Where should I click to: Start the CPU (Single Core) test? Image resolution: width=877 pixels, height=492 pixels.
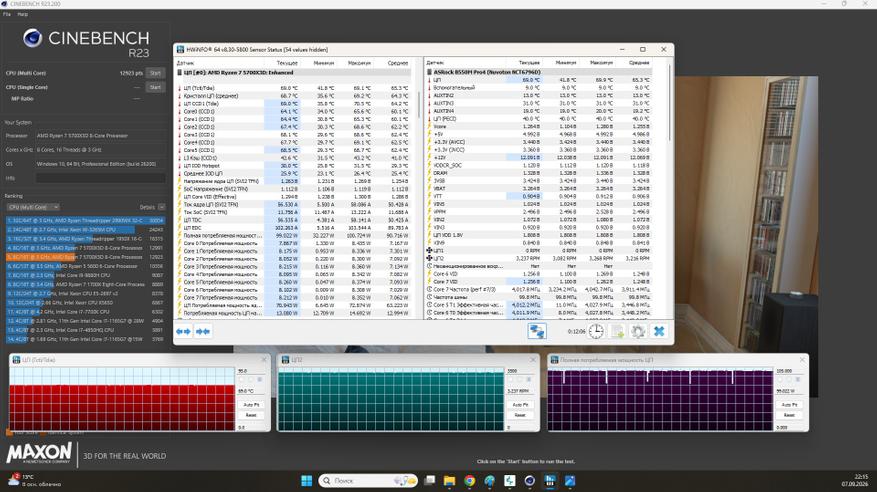(155, 87)
